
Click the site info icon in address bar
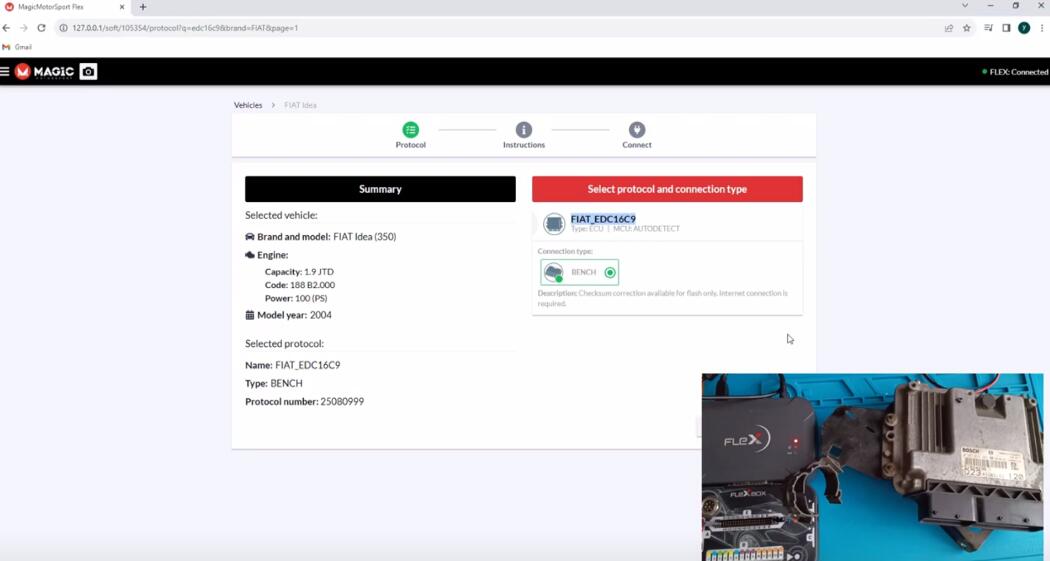(64, 28)
